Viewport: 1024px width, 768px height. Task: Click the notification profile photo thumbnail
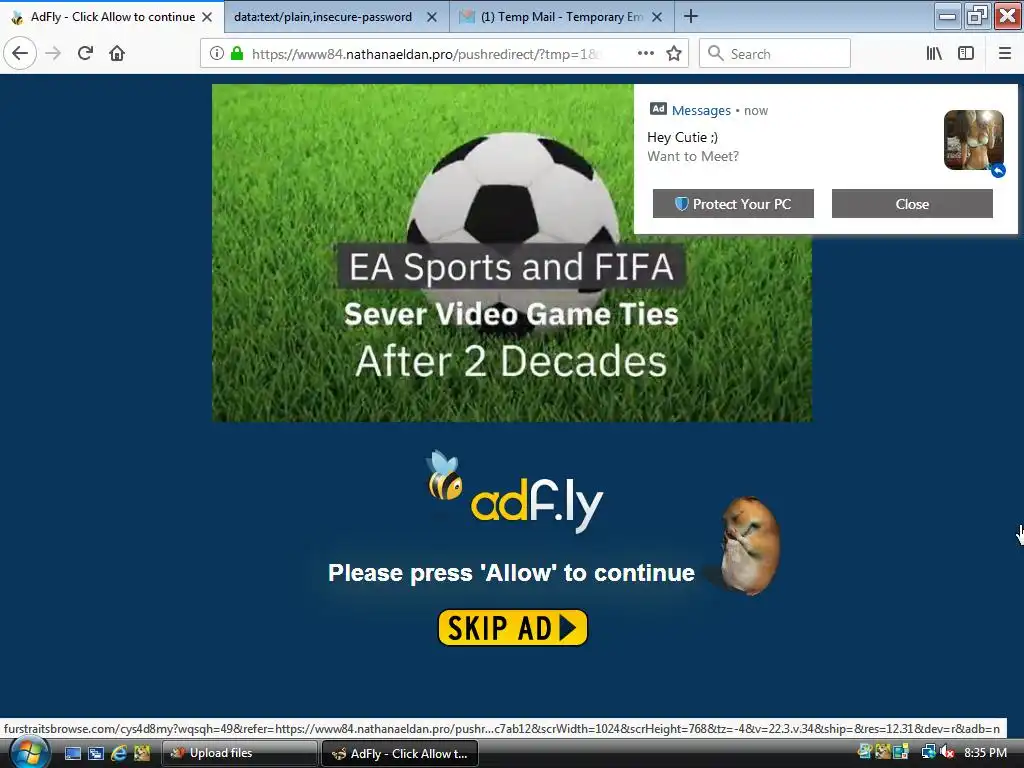coord(974,140)
